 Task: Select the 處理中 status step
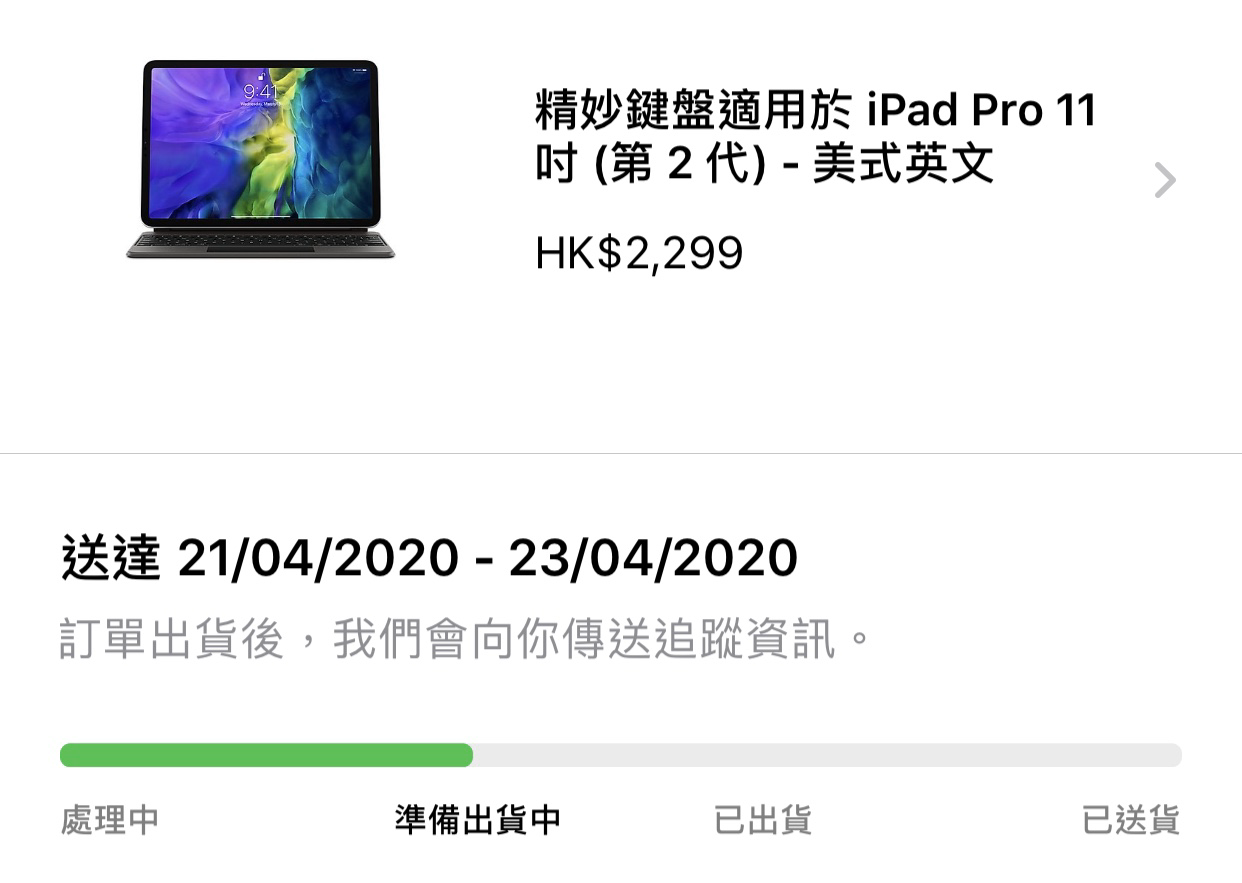pyautogui.click(x=110, y=820)
